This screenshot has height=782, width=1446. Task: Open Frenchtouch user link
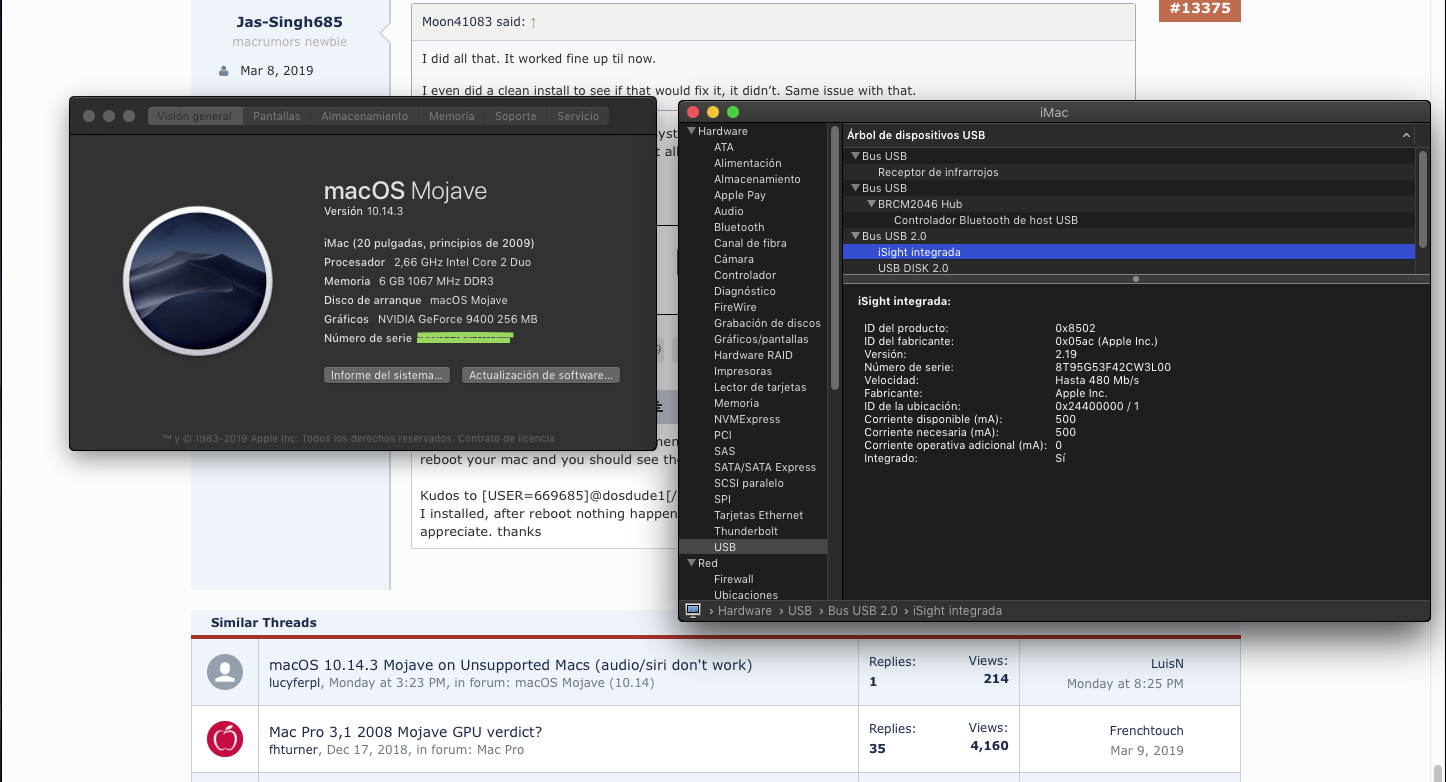[x=1146, y=731]
